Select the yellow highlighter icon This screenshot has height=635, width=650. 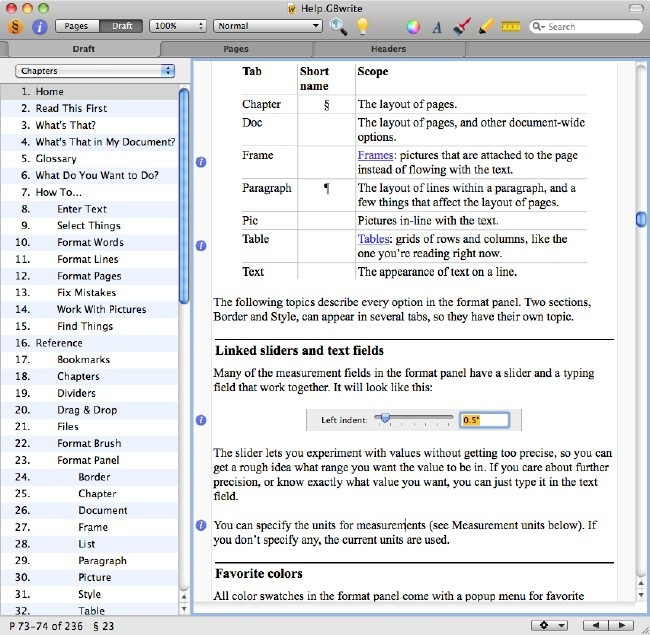[485, 27]
